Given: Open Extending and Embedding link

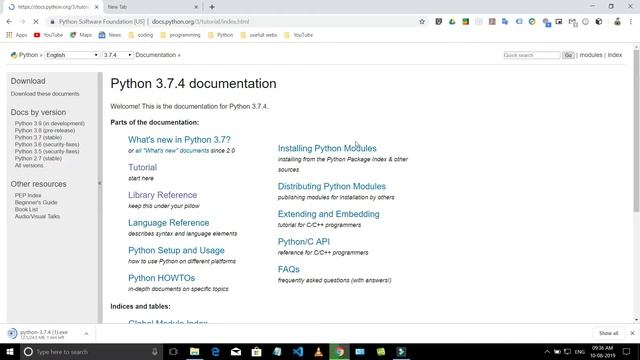Looking at the screenshot, I should pos(329,214).
